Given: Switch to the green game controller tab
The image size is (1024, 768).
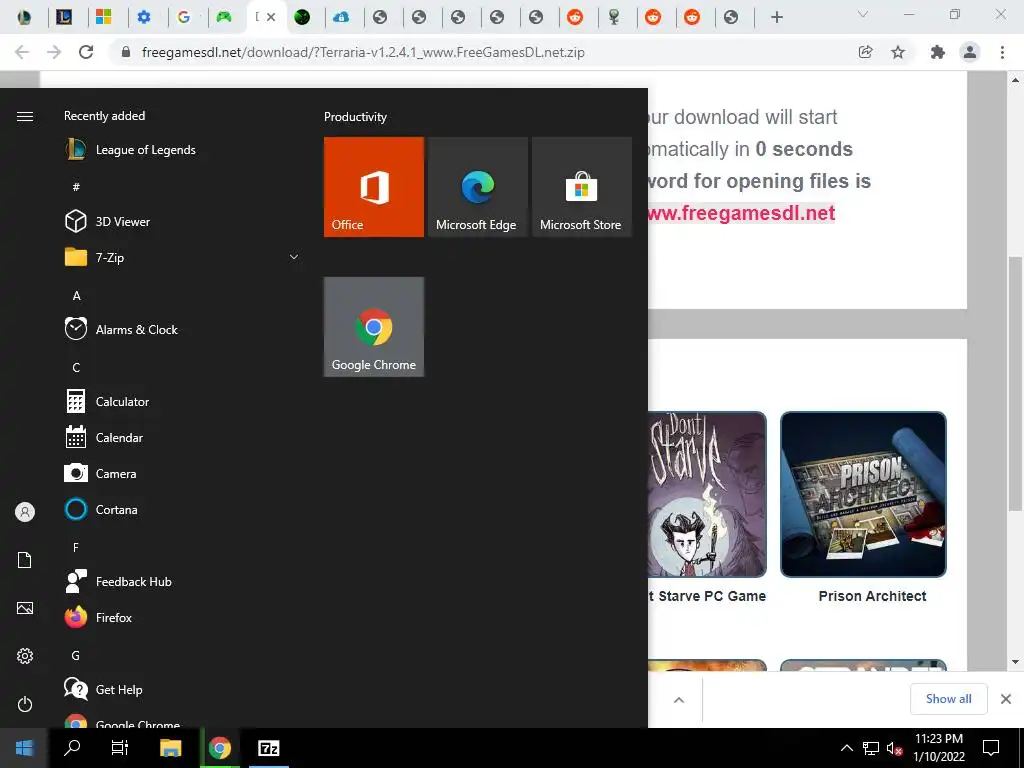Looking at the screenshot, I should (x=224, y=17).
